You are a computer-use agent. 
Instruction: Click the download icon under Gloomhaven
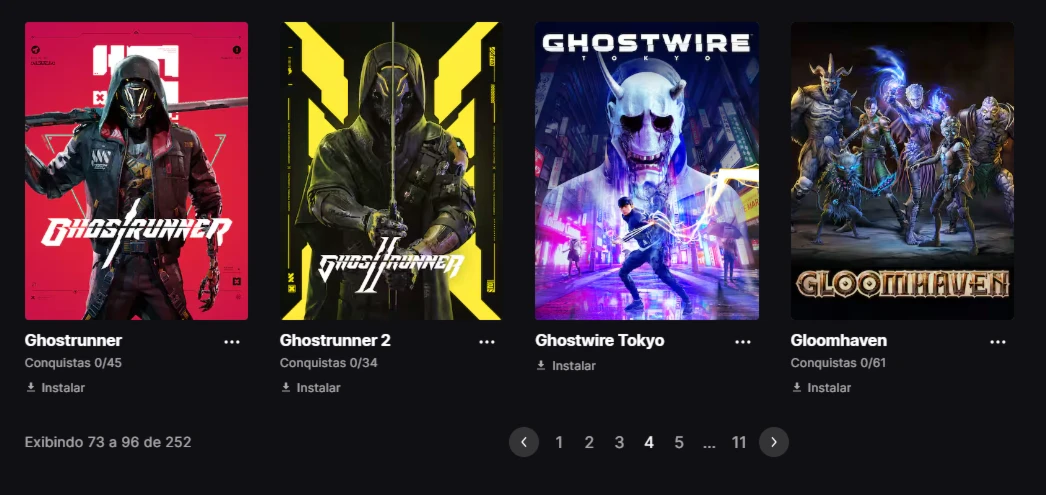(x=797, y=387)
